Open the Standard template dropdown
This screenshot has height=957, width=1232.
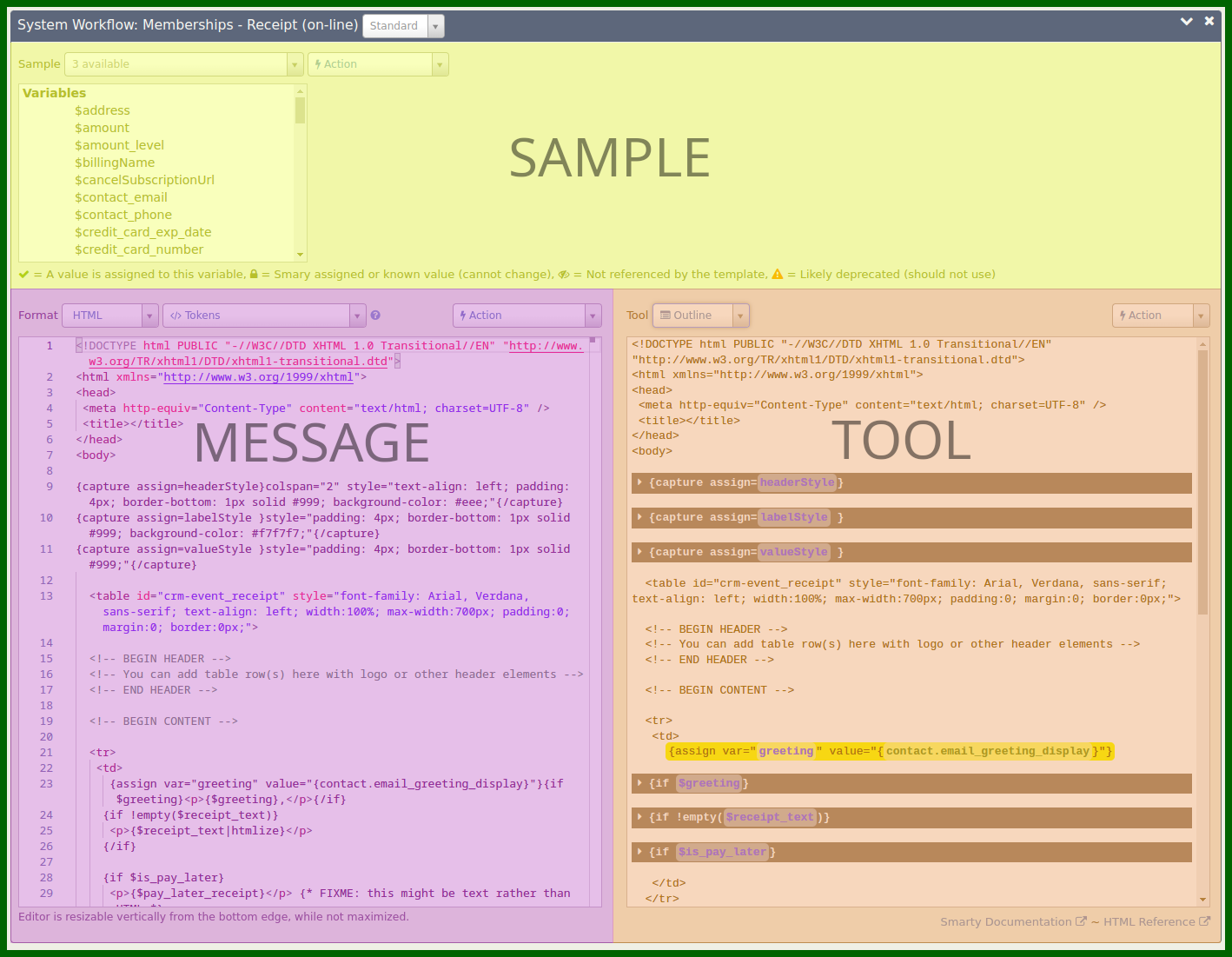click(x=403, y=26)
